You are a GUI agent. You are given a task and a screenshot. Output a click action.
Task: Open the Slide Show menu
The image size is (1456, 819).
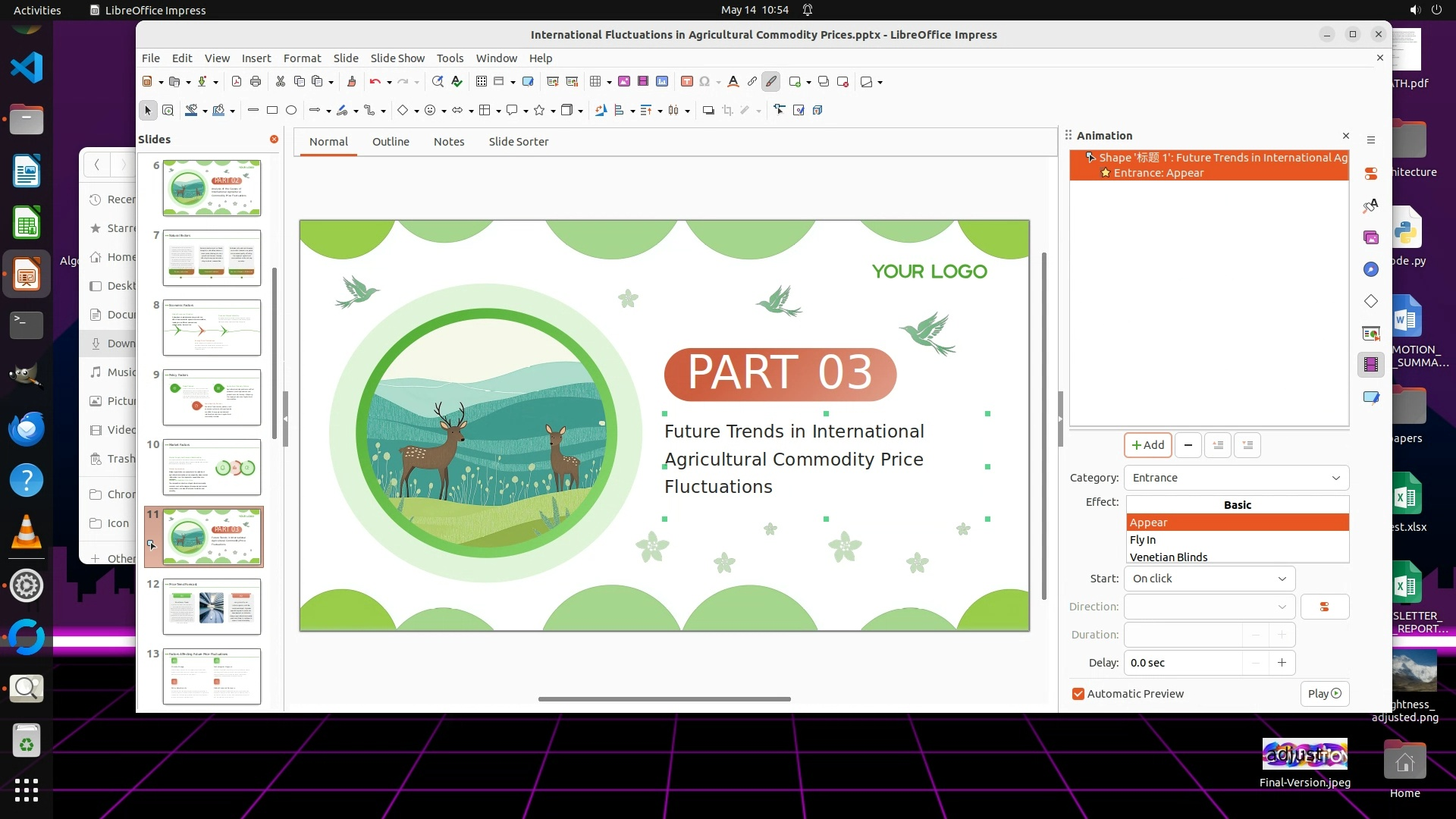tap(397, 58)
